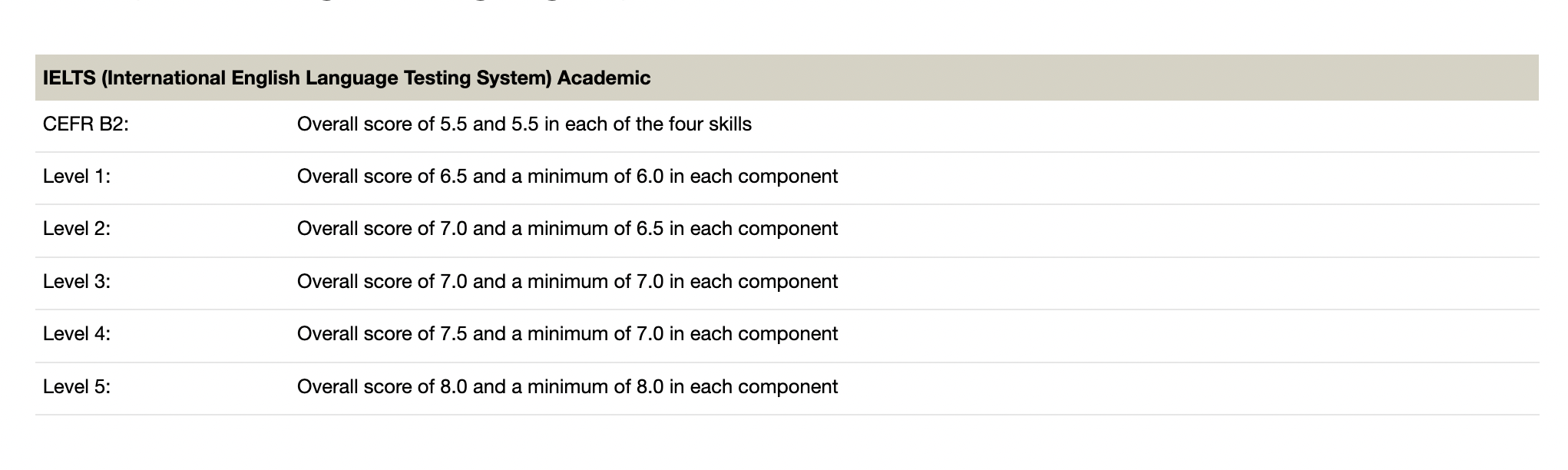Click the 7.5 overall score in Level 4
This screenshot has height=470, width=1568.
[454, 334]
